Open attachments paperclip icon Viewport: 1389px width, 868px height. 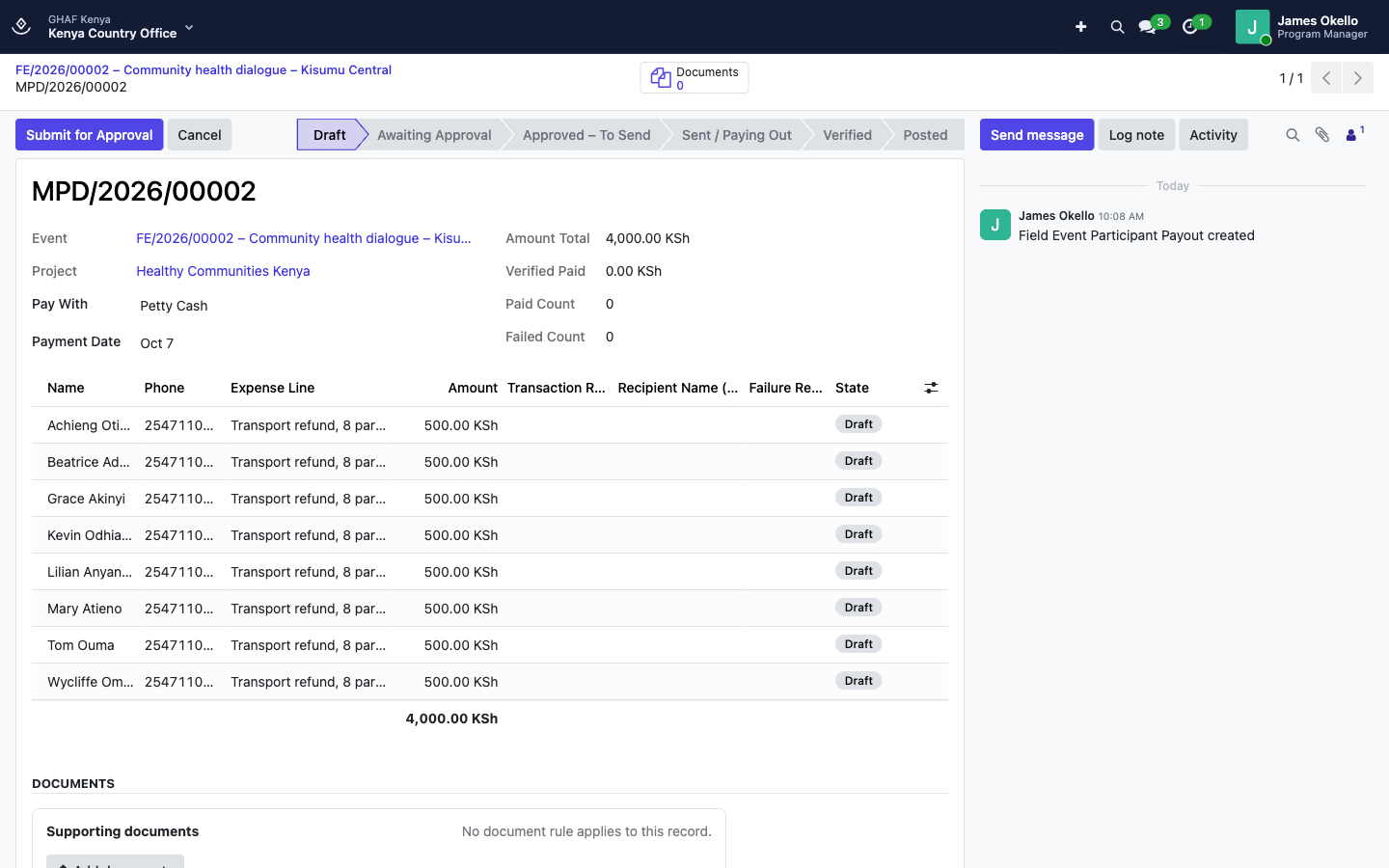(x=1322, y=135)
